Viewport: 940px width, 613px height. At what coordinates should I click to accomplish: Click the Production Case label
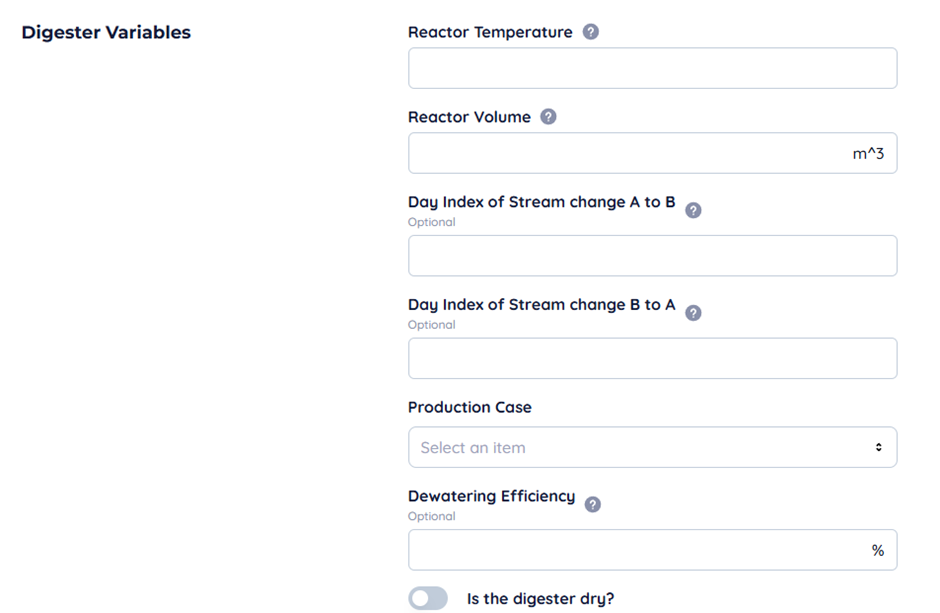469,407
